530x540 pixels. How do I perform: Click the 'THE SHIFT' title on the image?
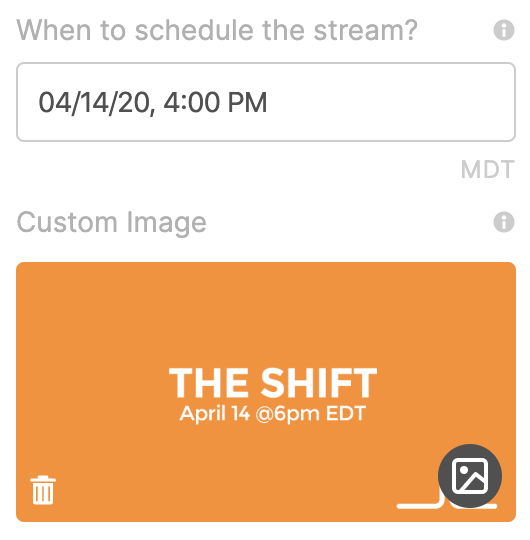[273, 382]
